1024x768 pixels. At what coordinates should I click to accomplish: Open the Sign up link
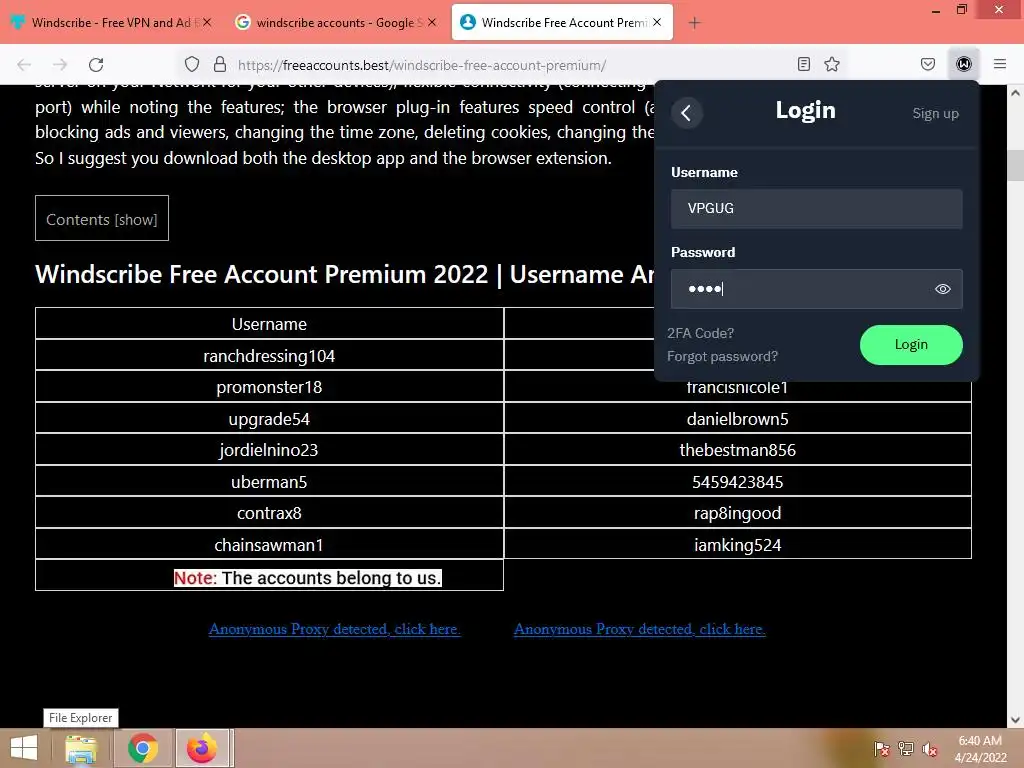point(935,113)
